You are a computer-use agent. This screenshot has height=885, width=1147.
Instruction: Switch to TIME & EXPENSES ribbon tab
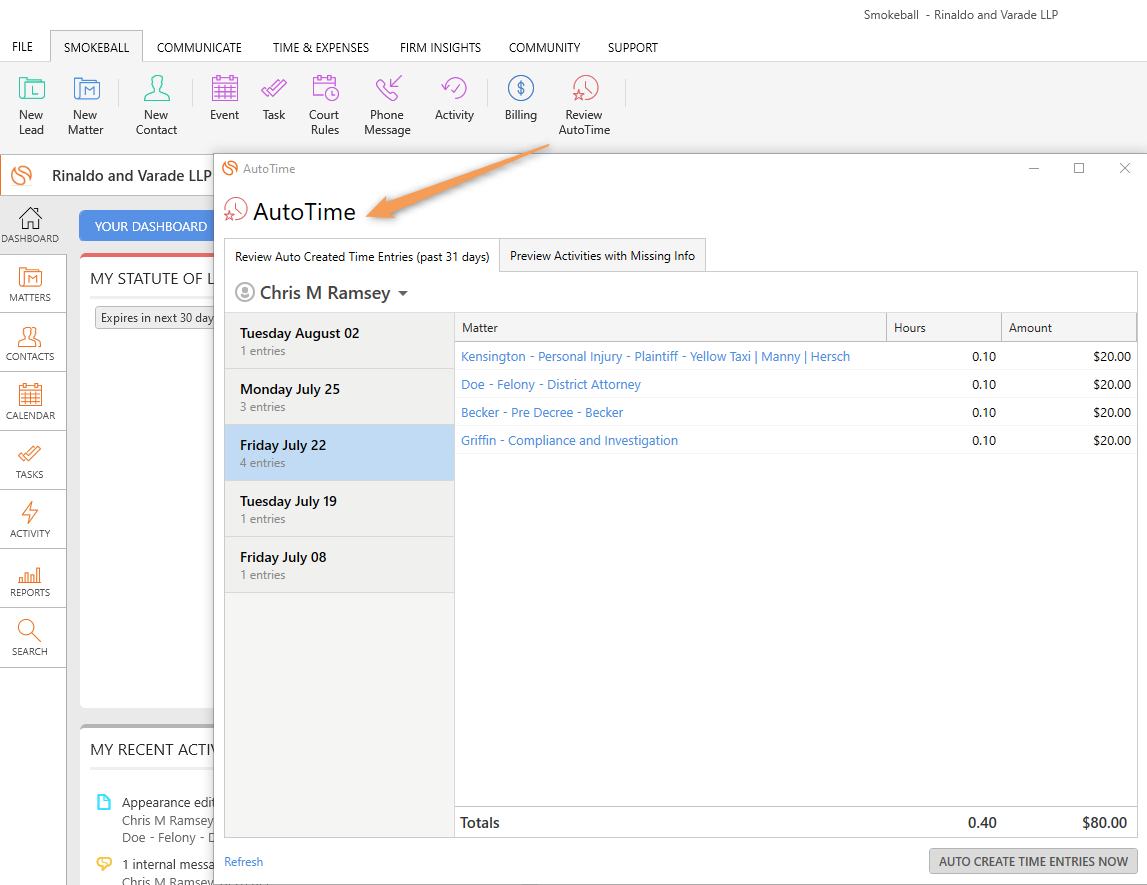[x=321, y=47]
